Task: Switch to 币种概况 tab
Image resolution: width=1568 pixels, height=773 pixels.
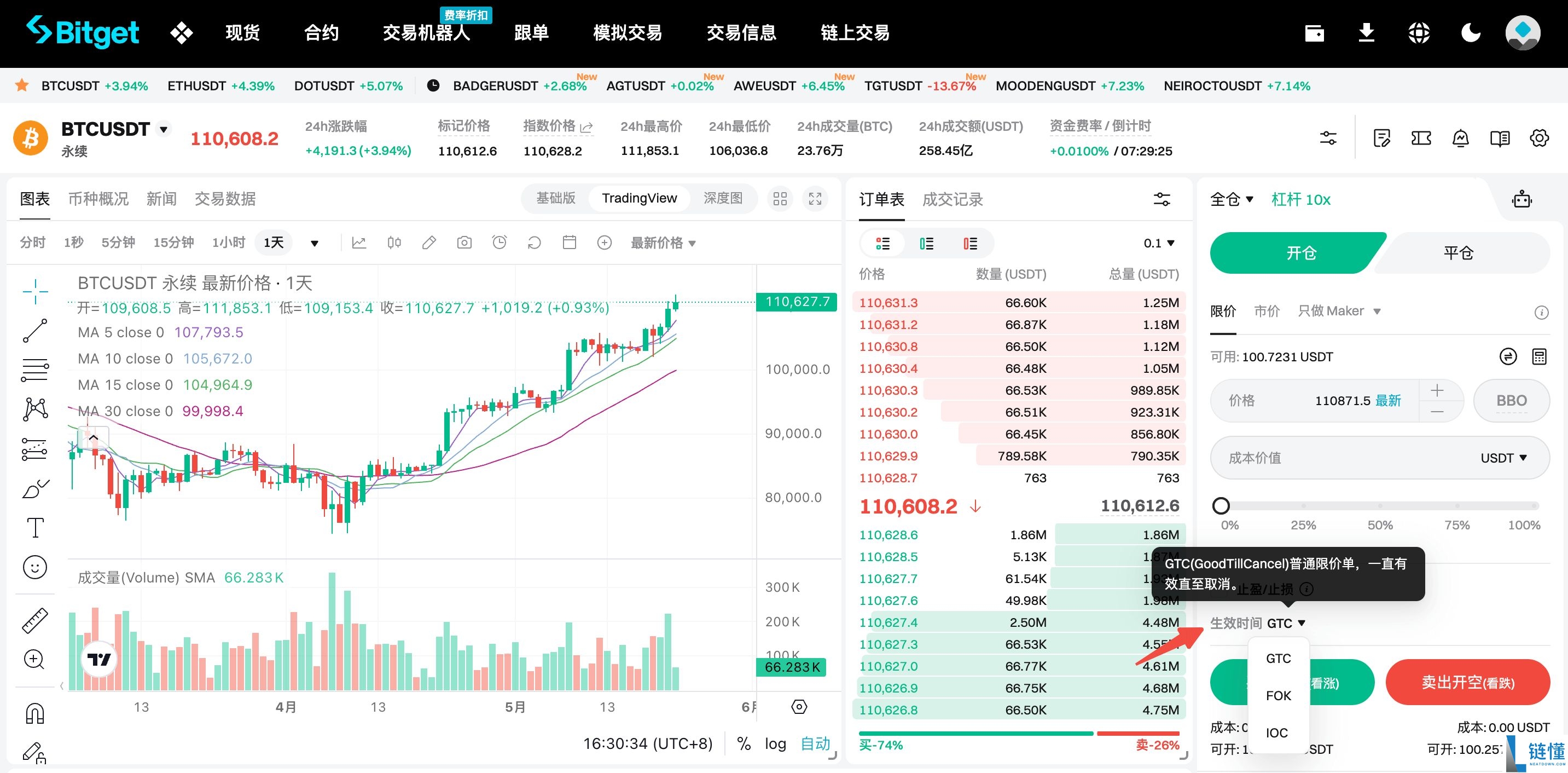Action: pos(98,199)
